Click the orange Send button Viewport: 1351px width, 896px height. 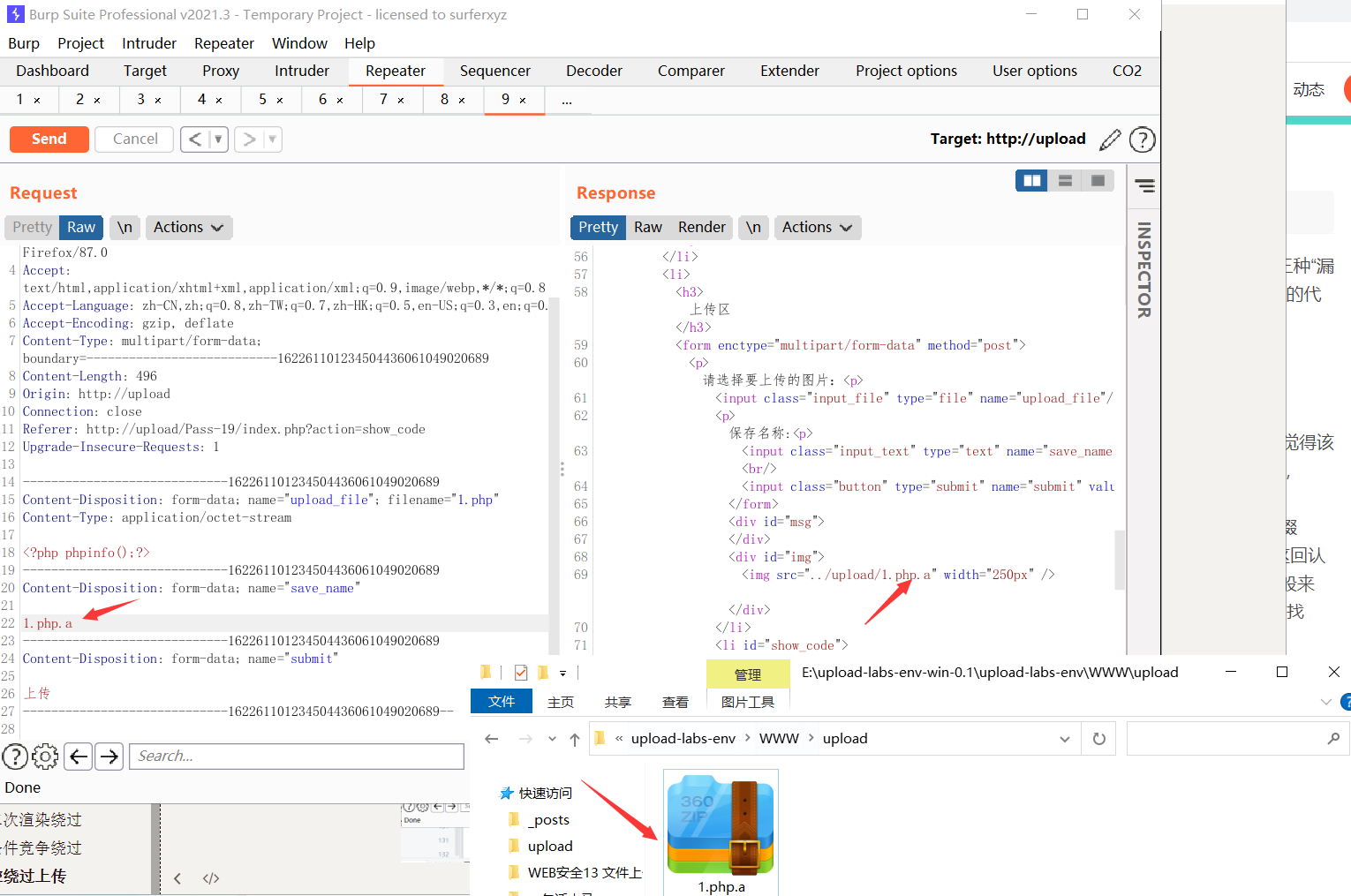pos(49,139)
